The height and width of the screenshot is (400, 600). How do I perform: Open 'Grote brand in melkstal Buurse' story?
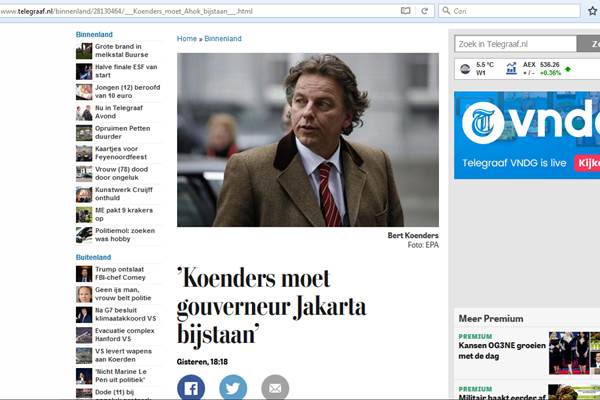click(122, 51)
